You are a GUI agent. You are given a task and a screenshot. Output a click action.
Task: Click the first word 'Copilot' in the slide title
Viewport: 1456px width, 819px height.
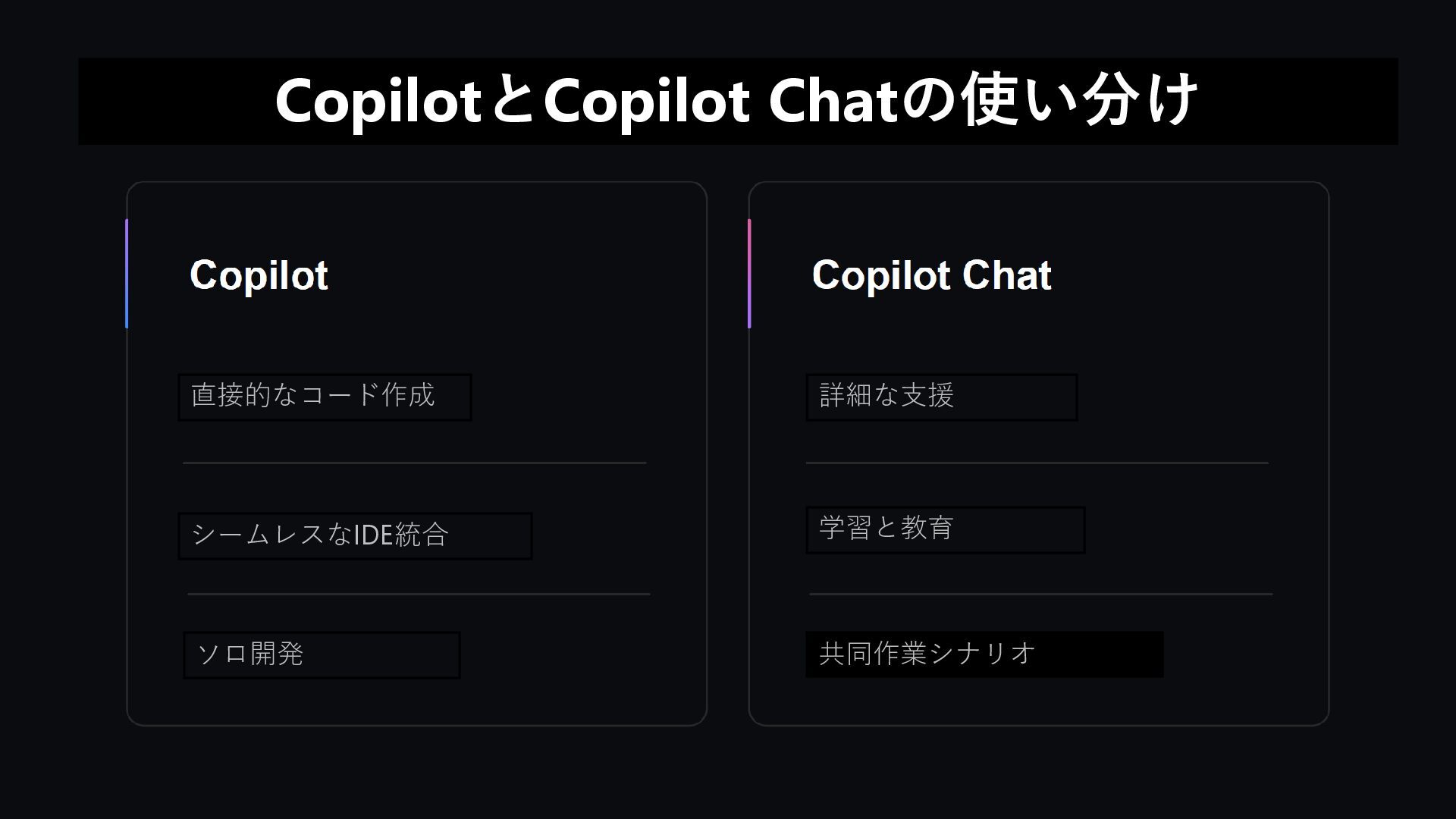(x=378, y=102)
